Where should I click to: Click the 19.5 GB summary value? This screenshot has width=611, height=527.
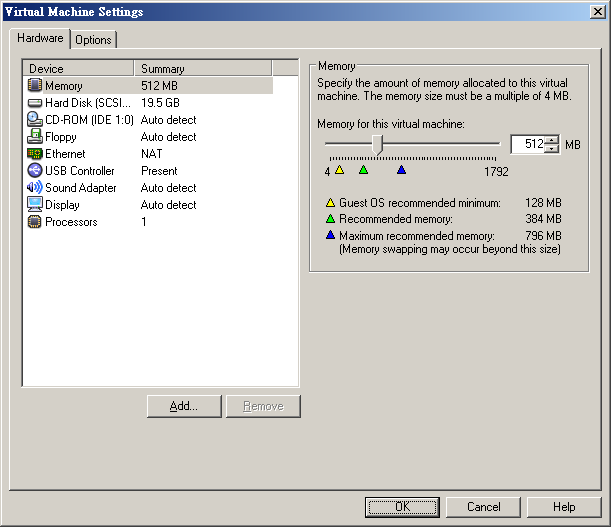160,103
